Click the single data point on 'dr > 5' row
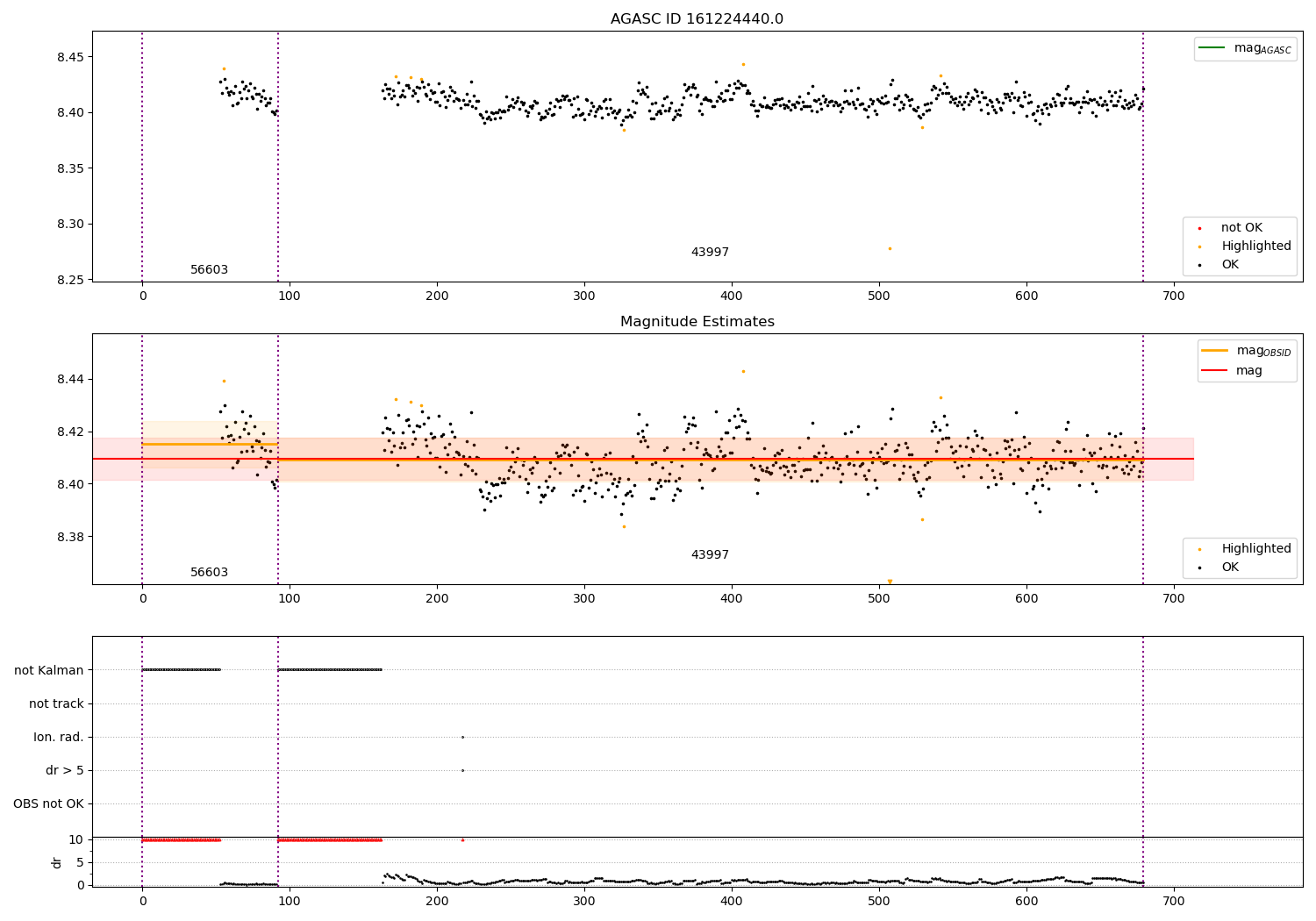 pos(462,770)
